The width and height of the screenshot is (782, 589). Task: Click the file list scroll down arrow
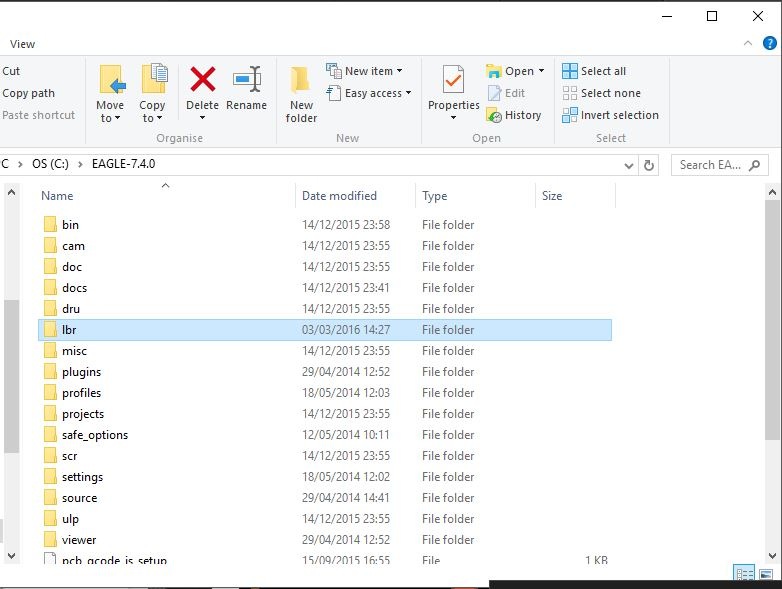tap(772, 555)
